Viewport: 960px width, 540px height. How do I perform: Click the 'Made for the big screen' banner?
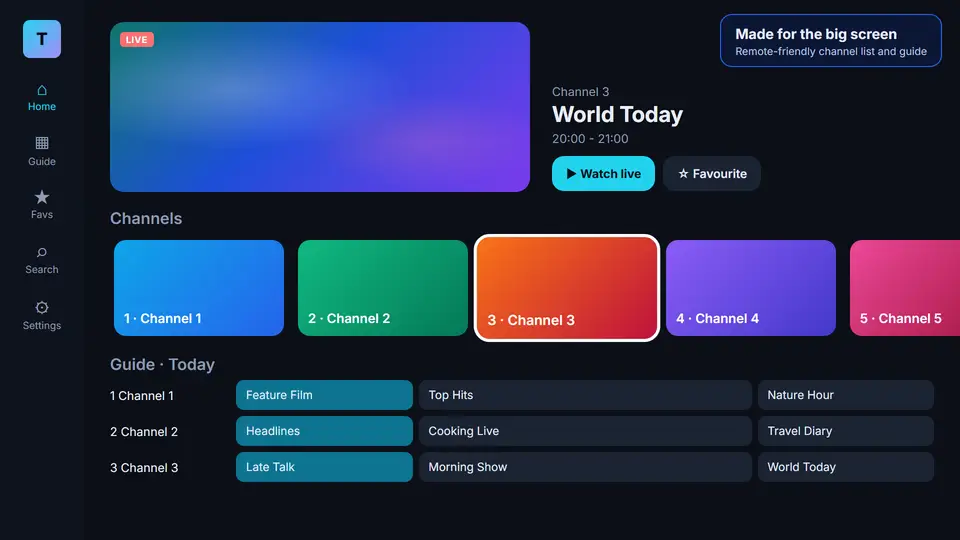831,41
